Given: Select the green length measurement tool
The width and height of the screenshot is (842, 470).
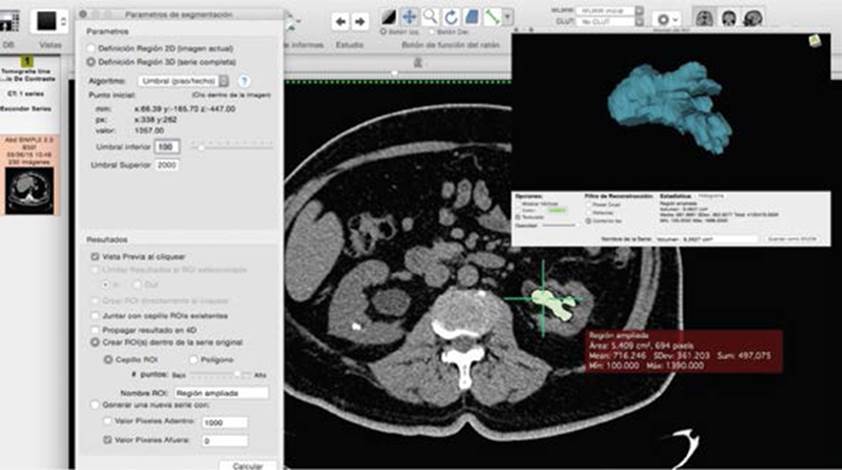Looking at the screenshot, I should [x=491, y=17].
